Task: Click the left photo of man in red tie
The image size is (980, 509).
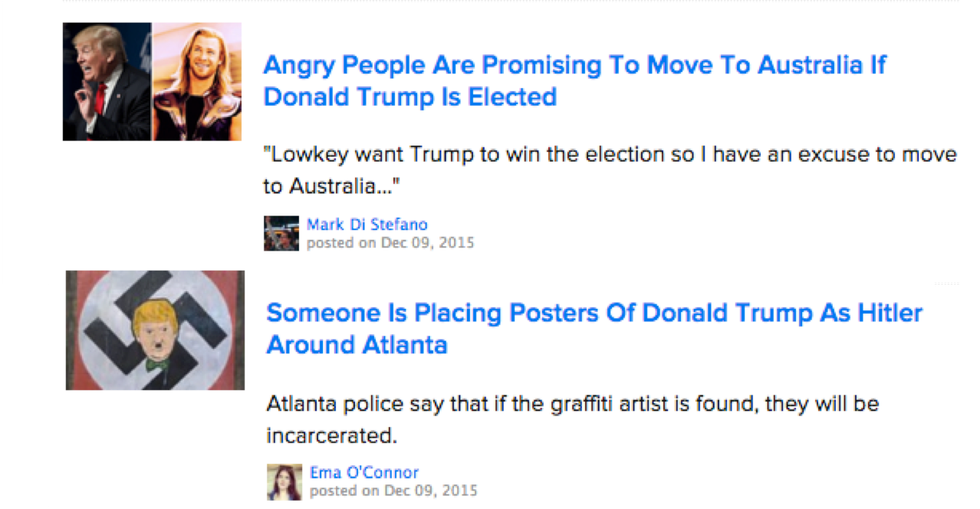Action: click(x=106, y=82)
